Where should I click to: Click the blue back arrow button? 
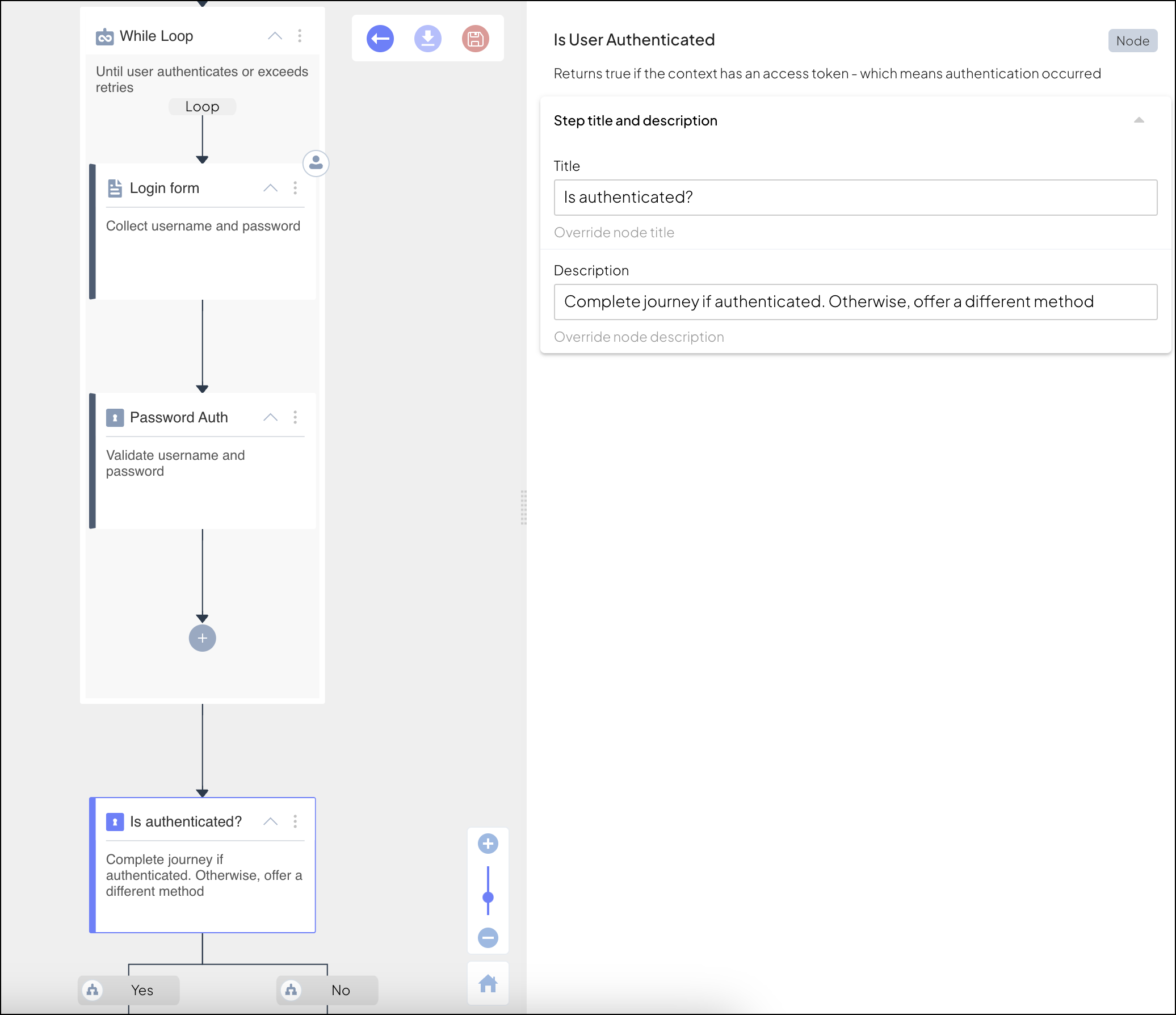380,39
